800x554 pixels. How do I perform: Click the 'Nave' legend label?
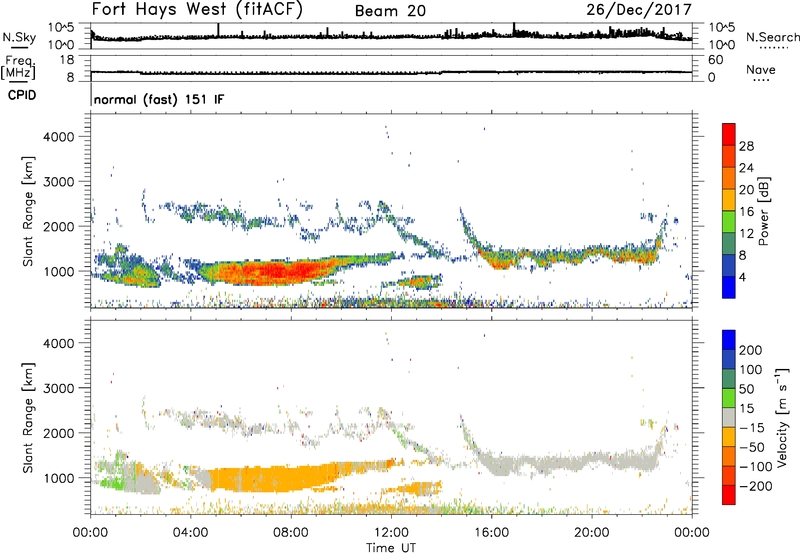(x=761, y=69)
